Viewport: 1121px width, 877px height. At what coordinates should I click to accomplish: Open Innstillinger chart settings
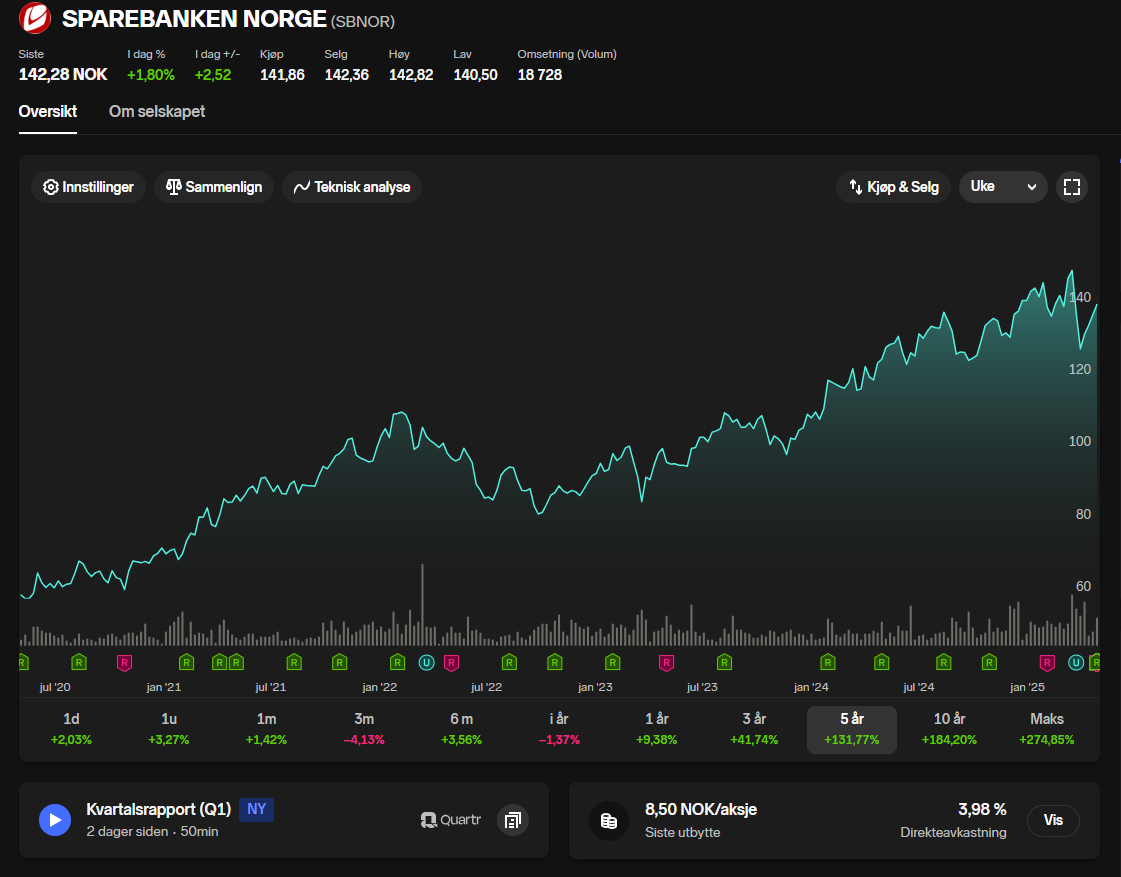pyautogui.click(x=89, y=187)
